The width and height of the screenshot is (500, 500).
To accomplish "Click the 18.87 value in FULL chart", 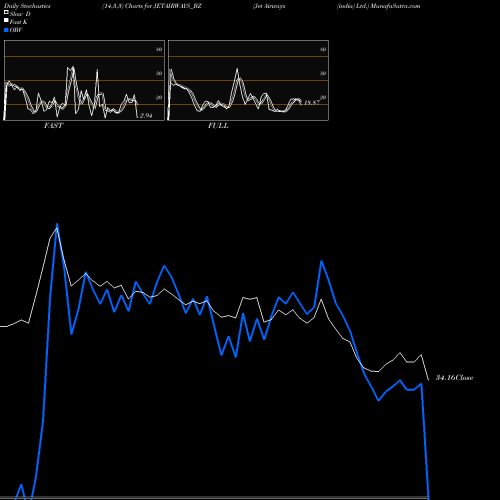I will tap(312, 102).
